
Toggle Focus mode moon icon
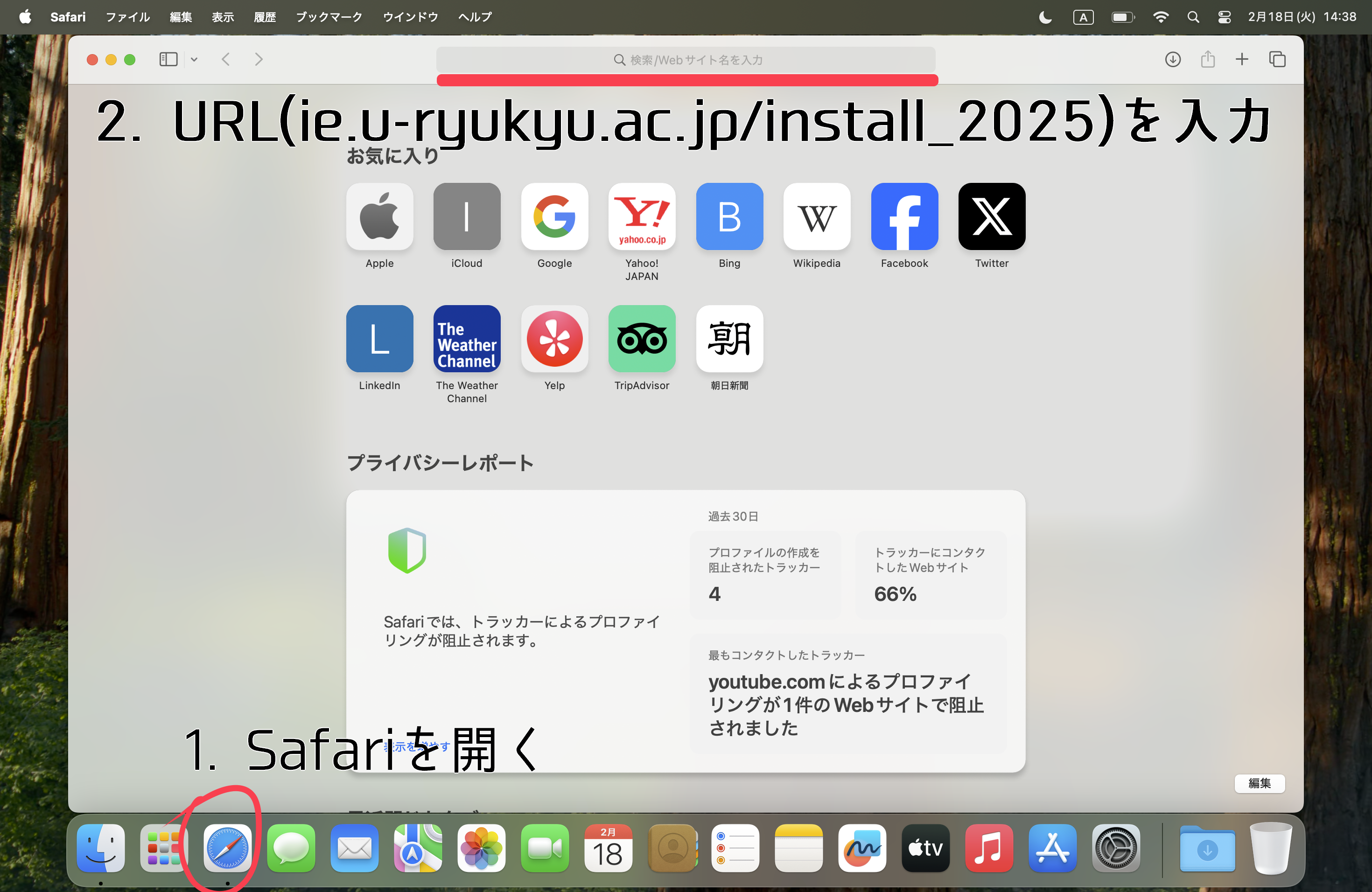pos(1044,17)
